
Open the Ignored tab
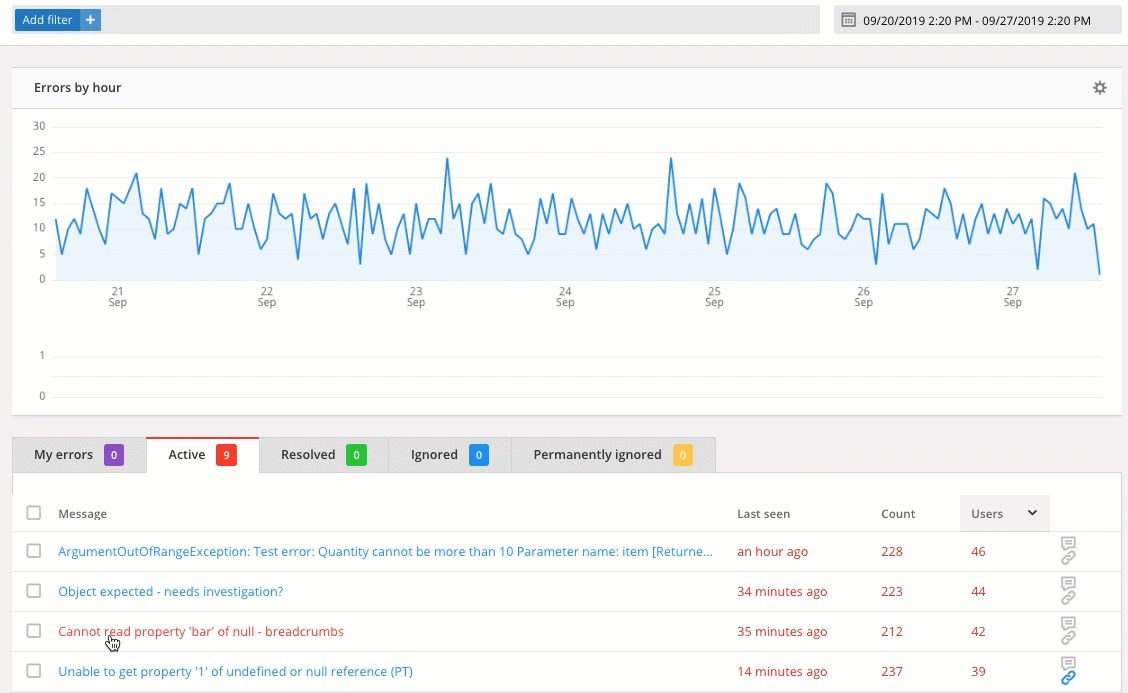click(450, 455)
